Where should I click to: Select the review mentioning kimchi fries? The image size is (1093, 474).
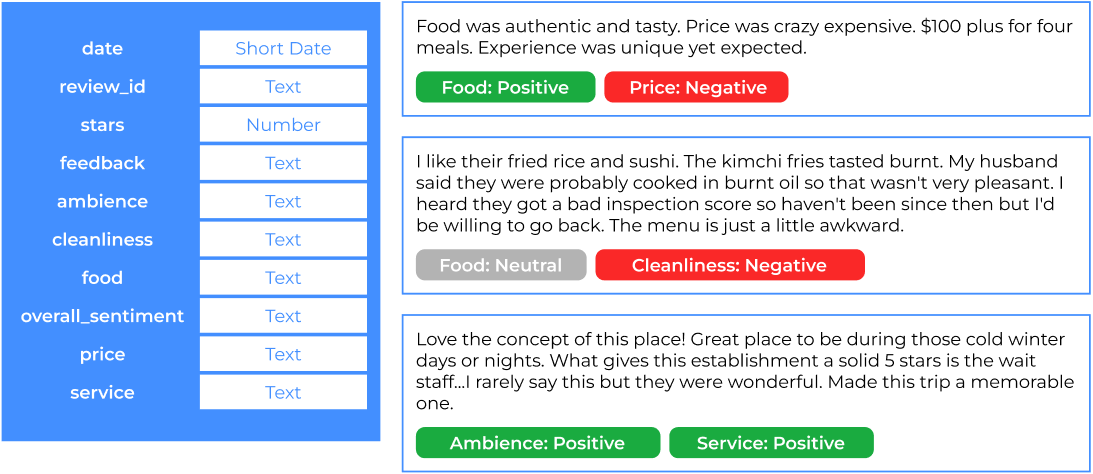[744, 193]
